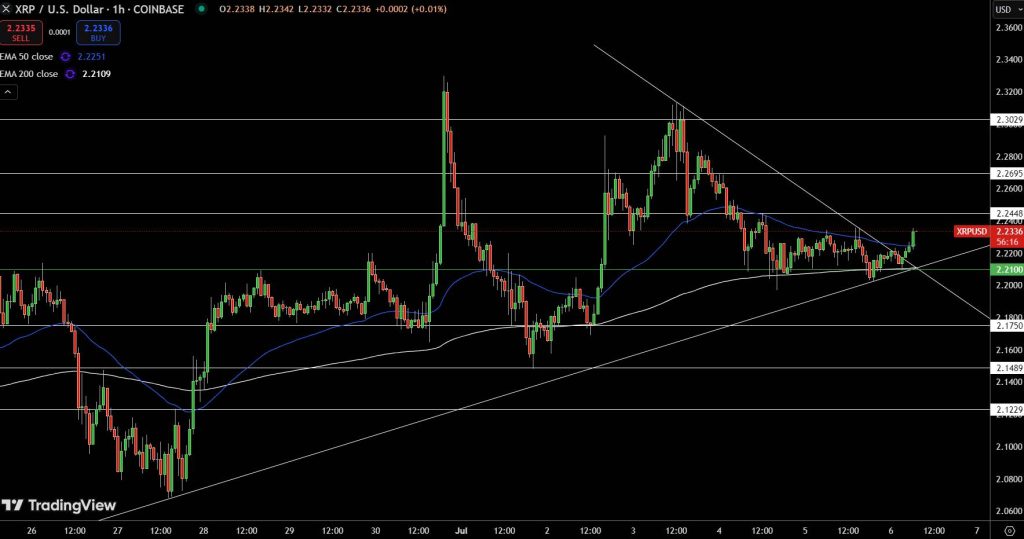The height and width of the screenshot is (539, 1024).
Task: Click the EMA 200 indicator loading icon
Action: [70, 74]
